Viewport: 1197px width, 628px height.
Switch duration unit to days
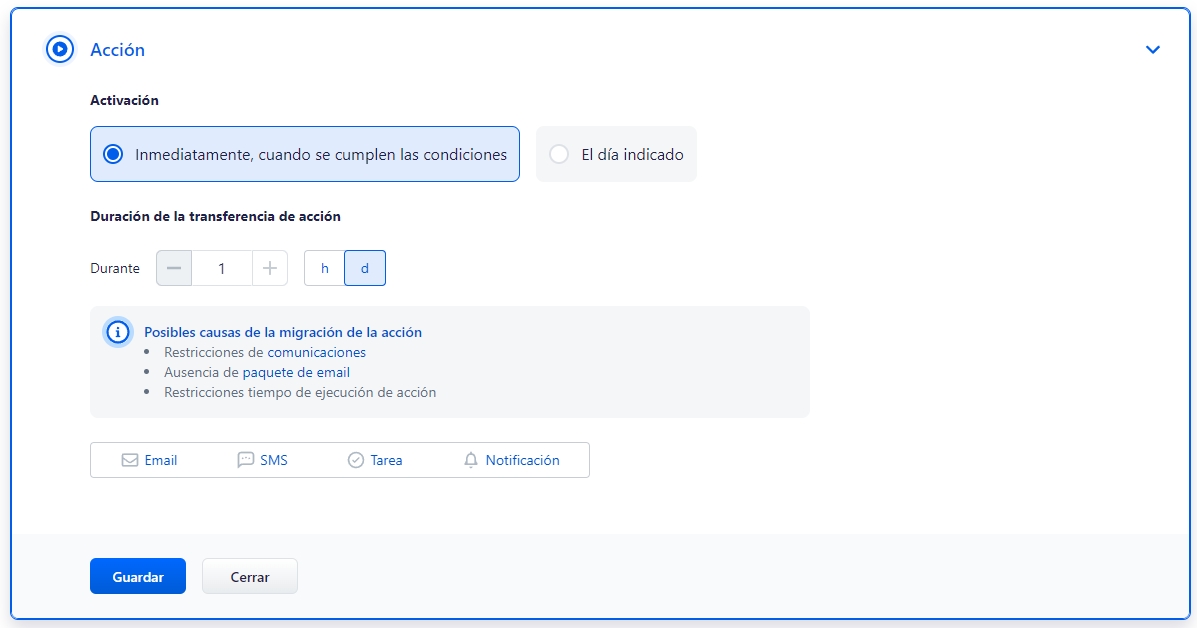(x=365, y=268)
